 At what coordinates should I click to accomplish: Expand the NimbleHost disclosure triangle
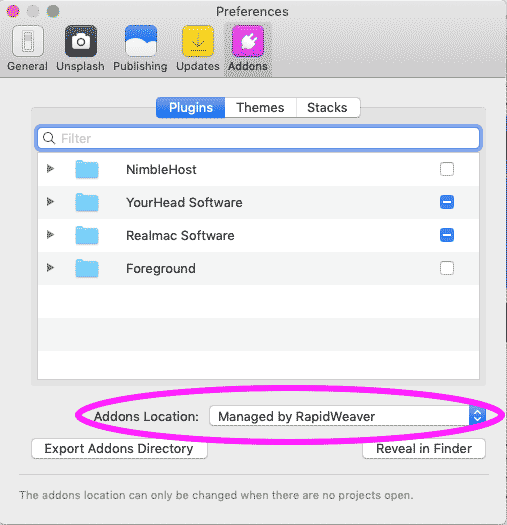[50, 168]
